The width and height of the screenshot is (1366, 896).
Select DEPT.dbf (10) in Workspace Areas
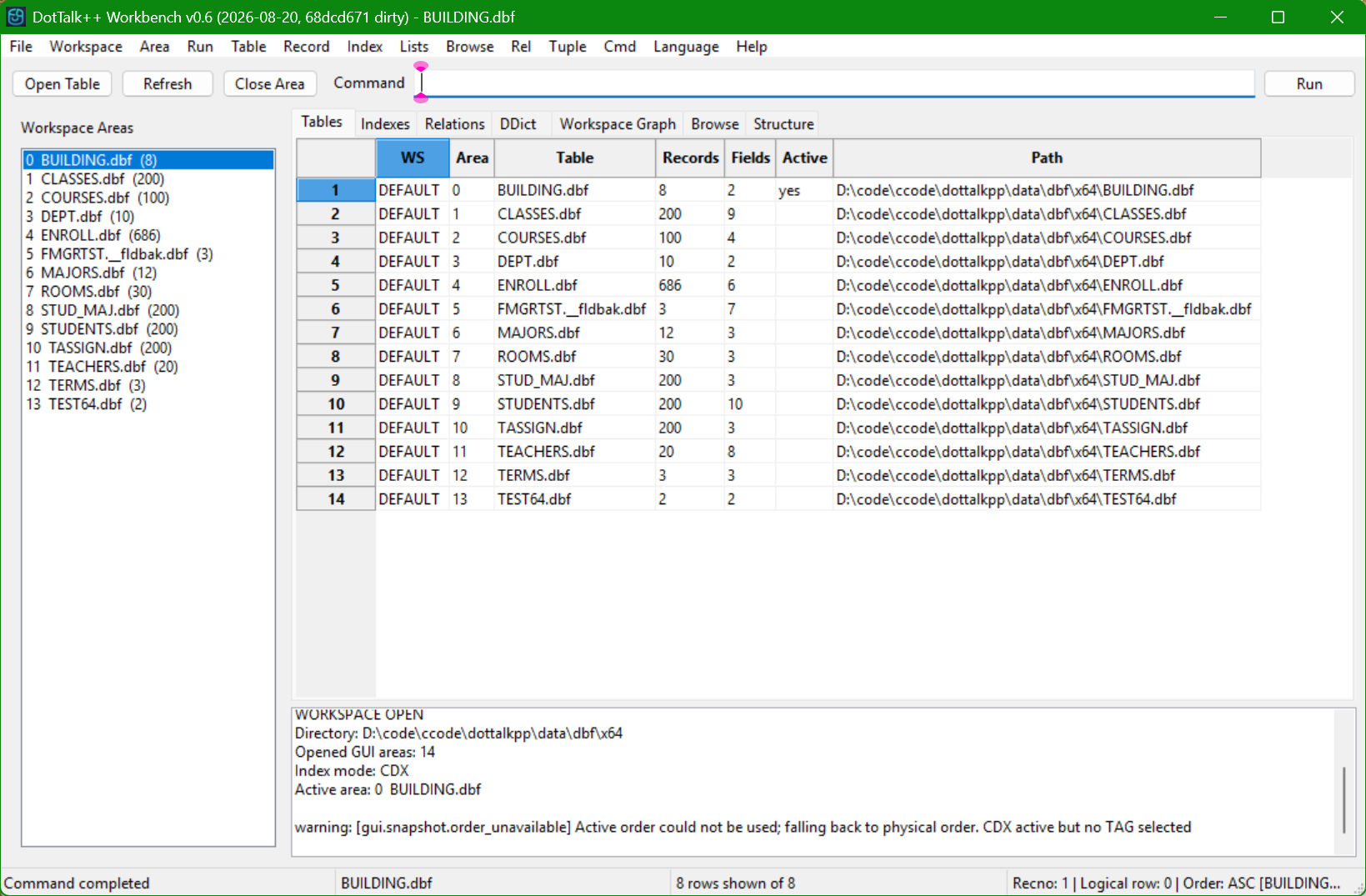148,216
